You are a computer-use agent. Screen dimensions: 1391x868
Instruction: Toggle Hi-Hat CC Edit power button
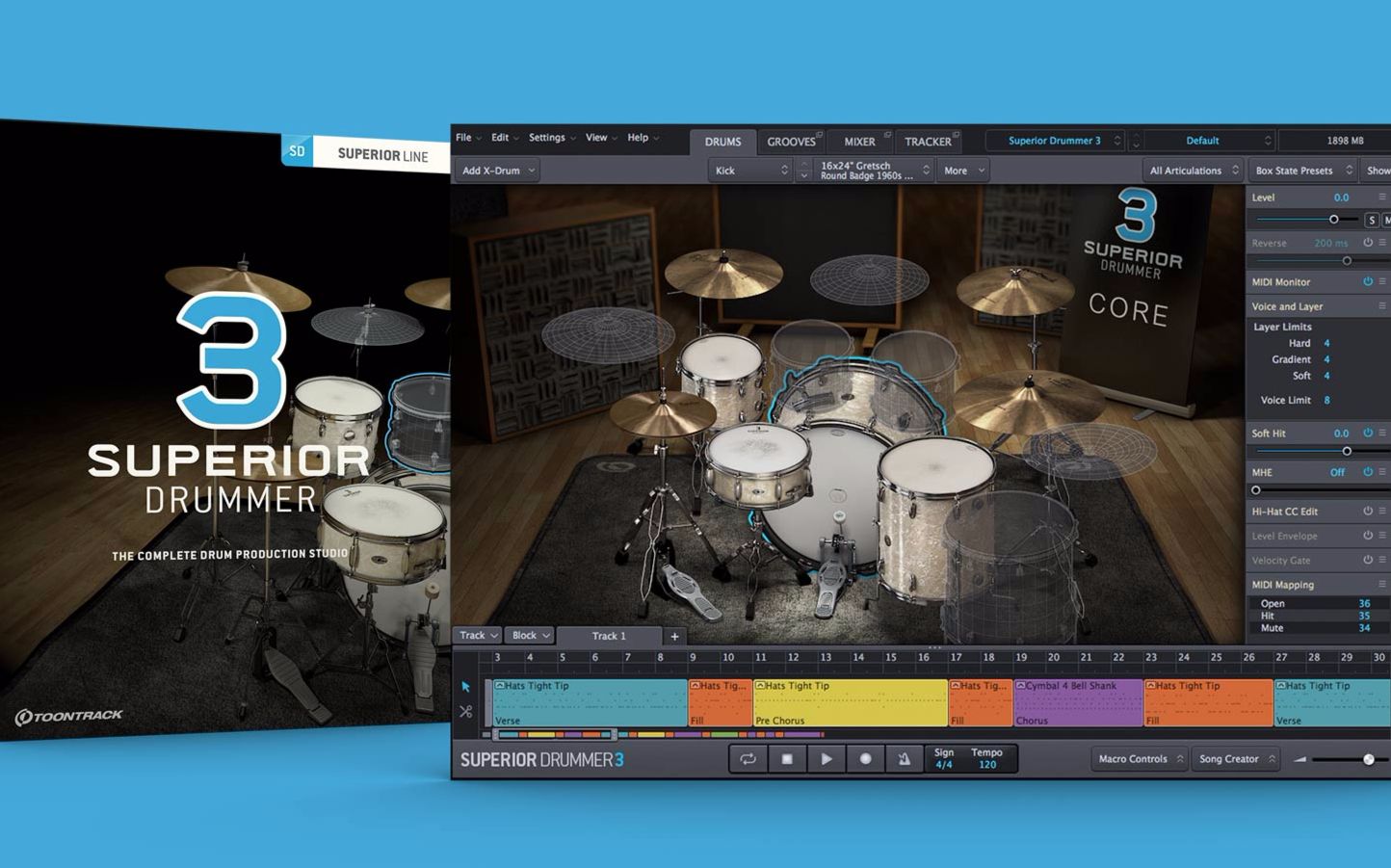(1368, 511)
